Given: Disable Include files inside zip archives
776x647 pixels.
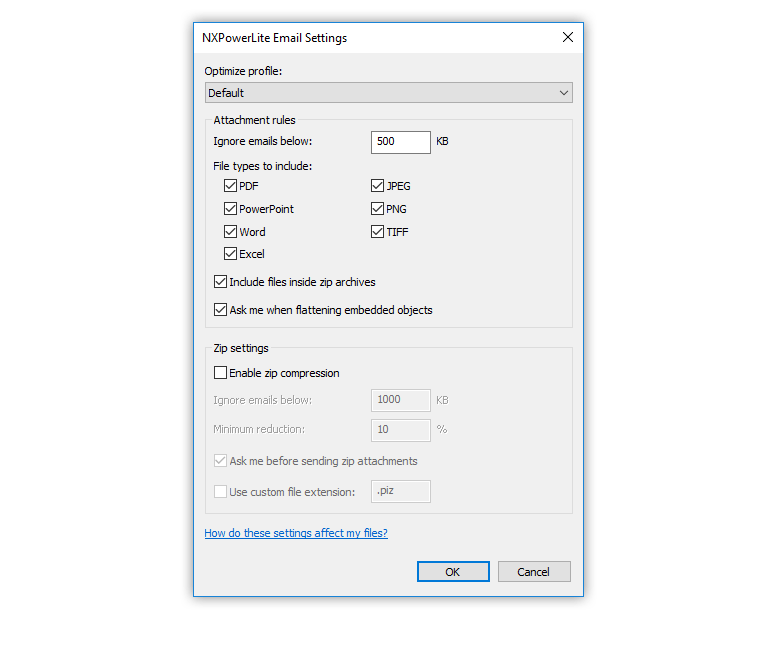Looking at the screenshot, I should click(x=220, y=282).
